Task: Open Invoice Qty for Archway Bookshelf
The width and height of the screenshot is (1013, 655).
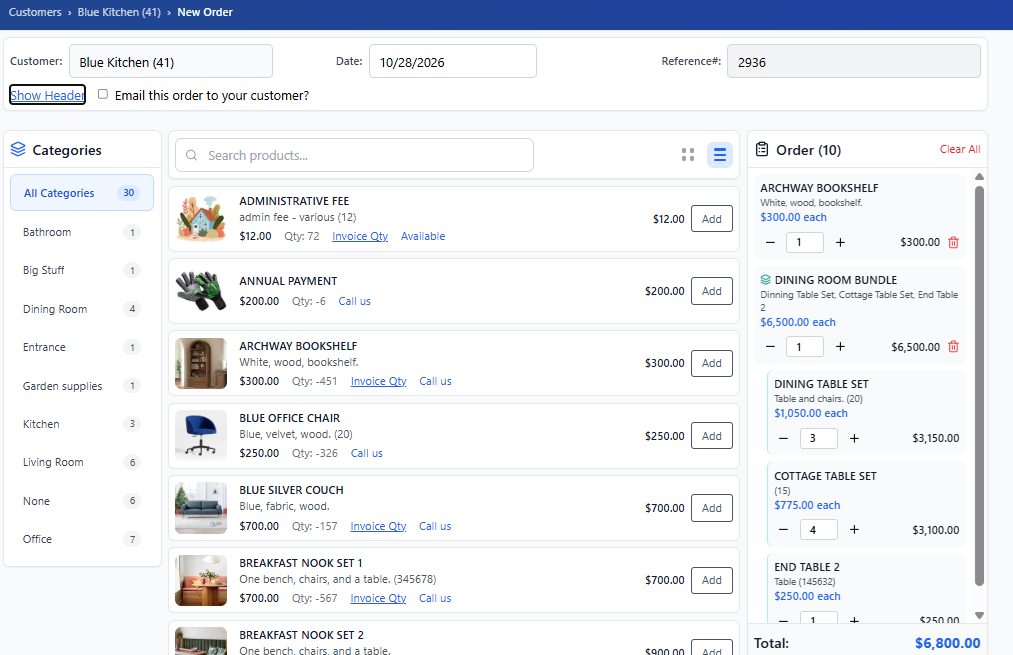Action: [x=379, y=381]
